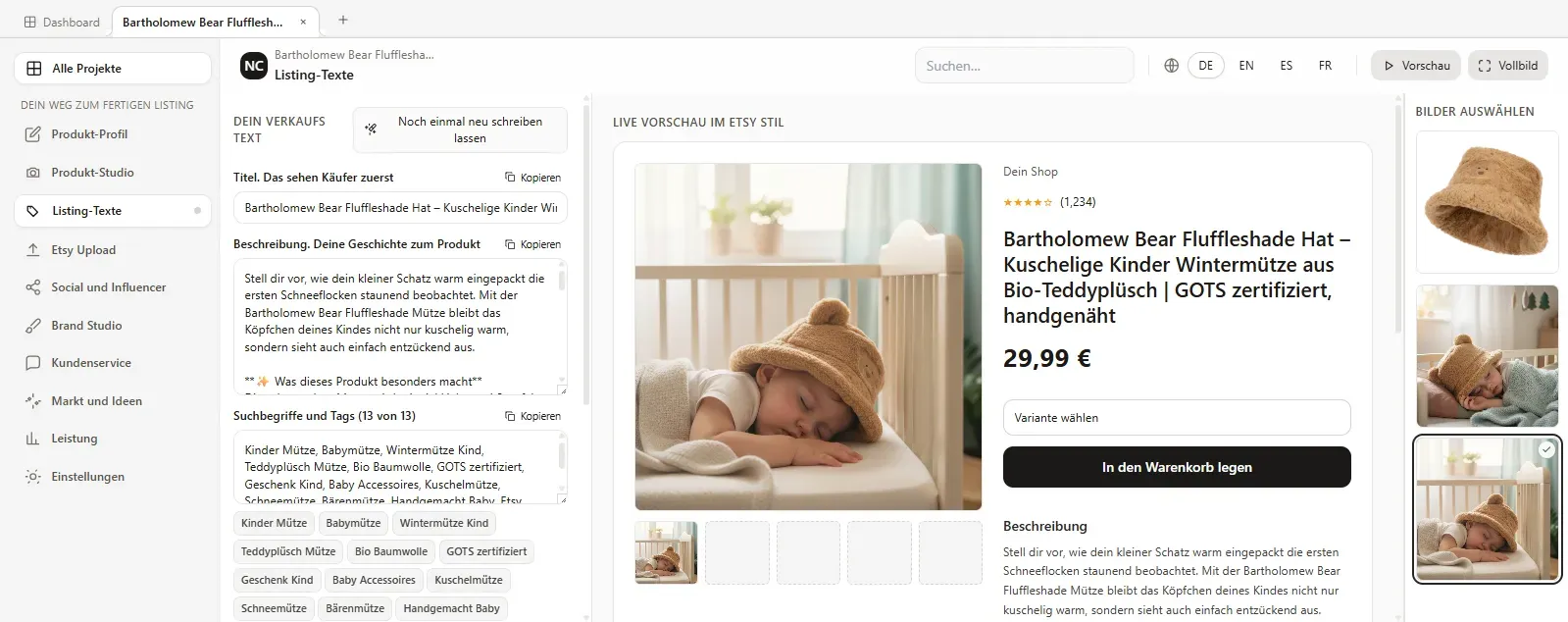The height and width of the screenshot is (622, 1568).
Task: Switch listing language to FR
Action: pos(1325,66)
